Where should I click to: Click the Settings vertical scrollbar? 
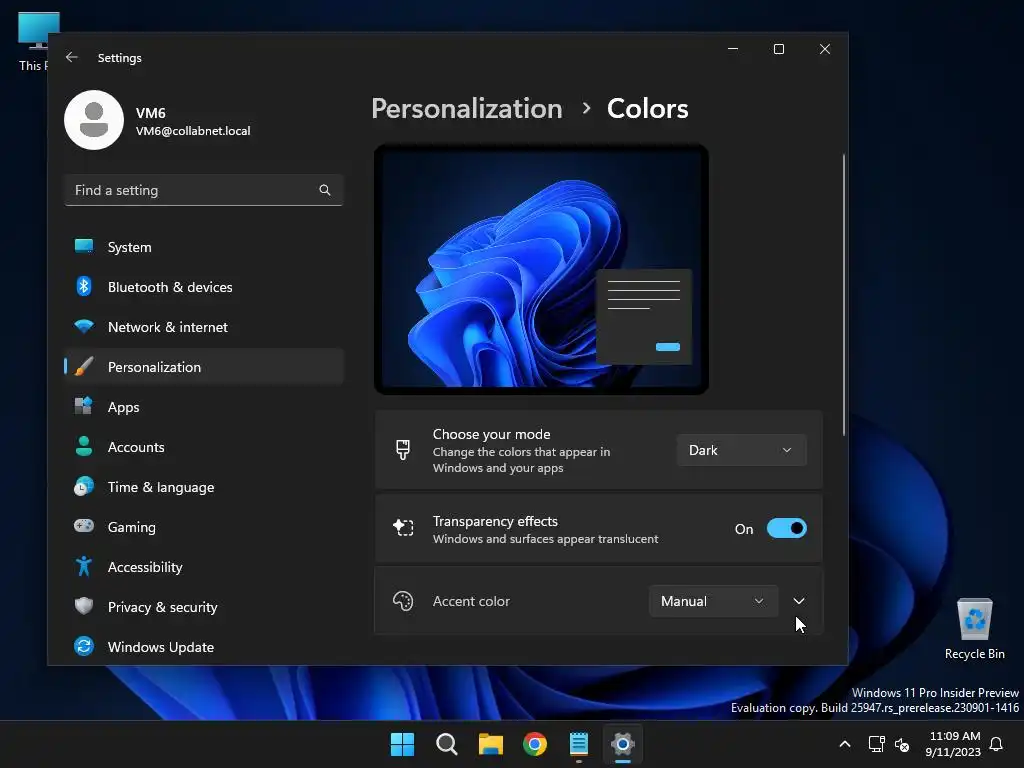(x=844, y=295)
